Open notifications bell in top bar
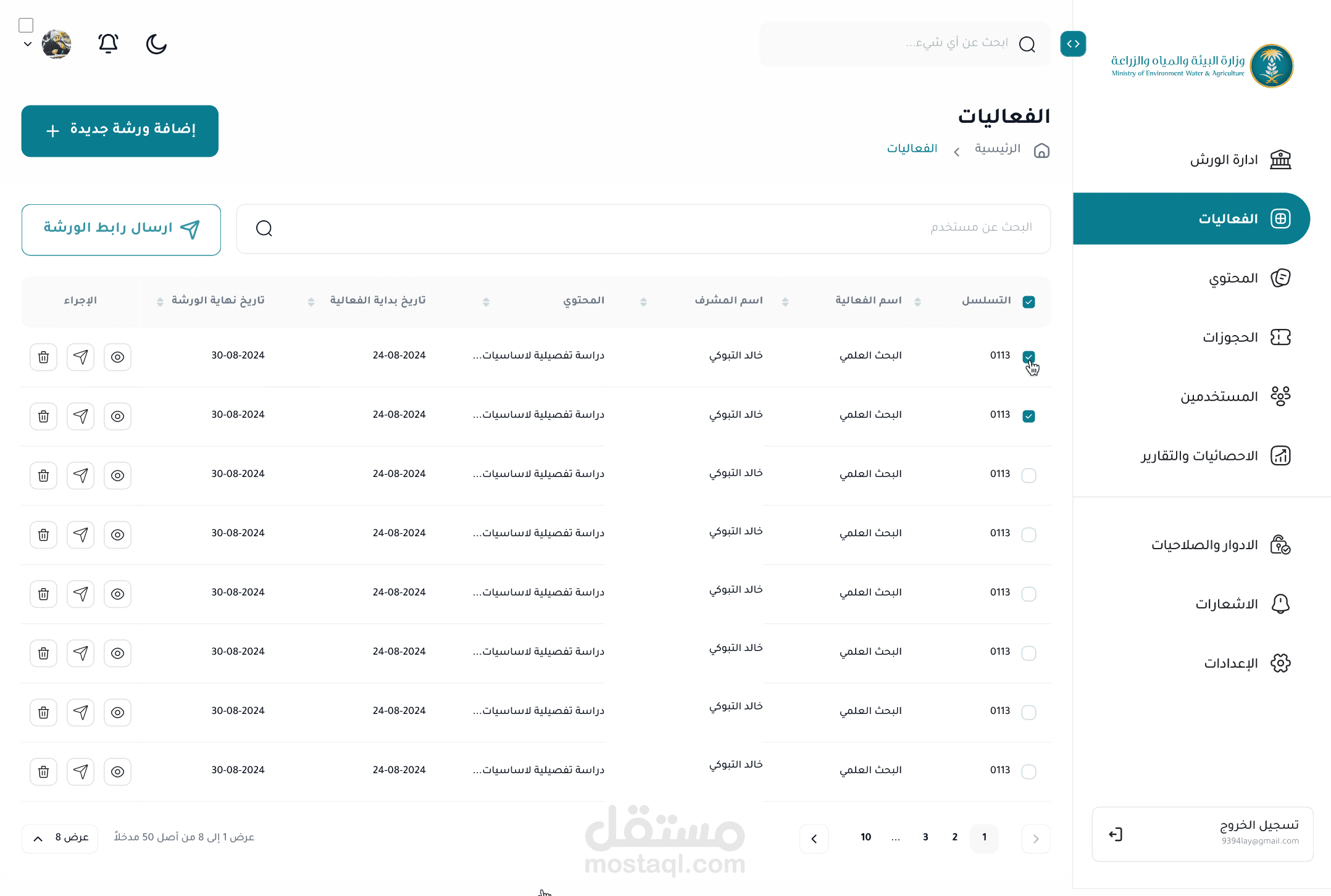 click(x=108, y=43)
